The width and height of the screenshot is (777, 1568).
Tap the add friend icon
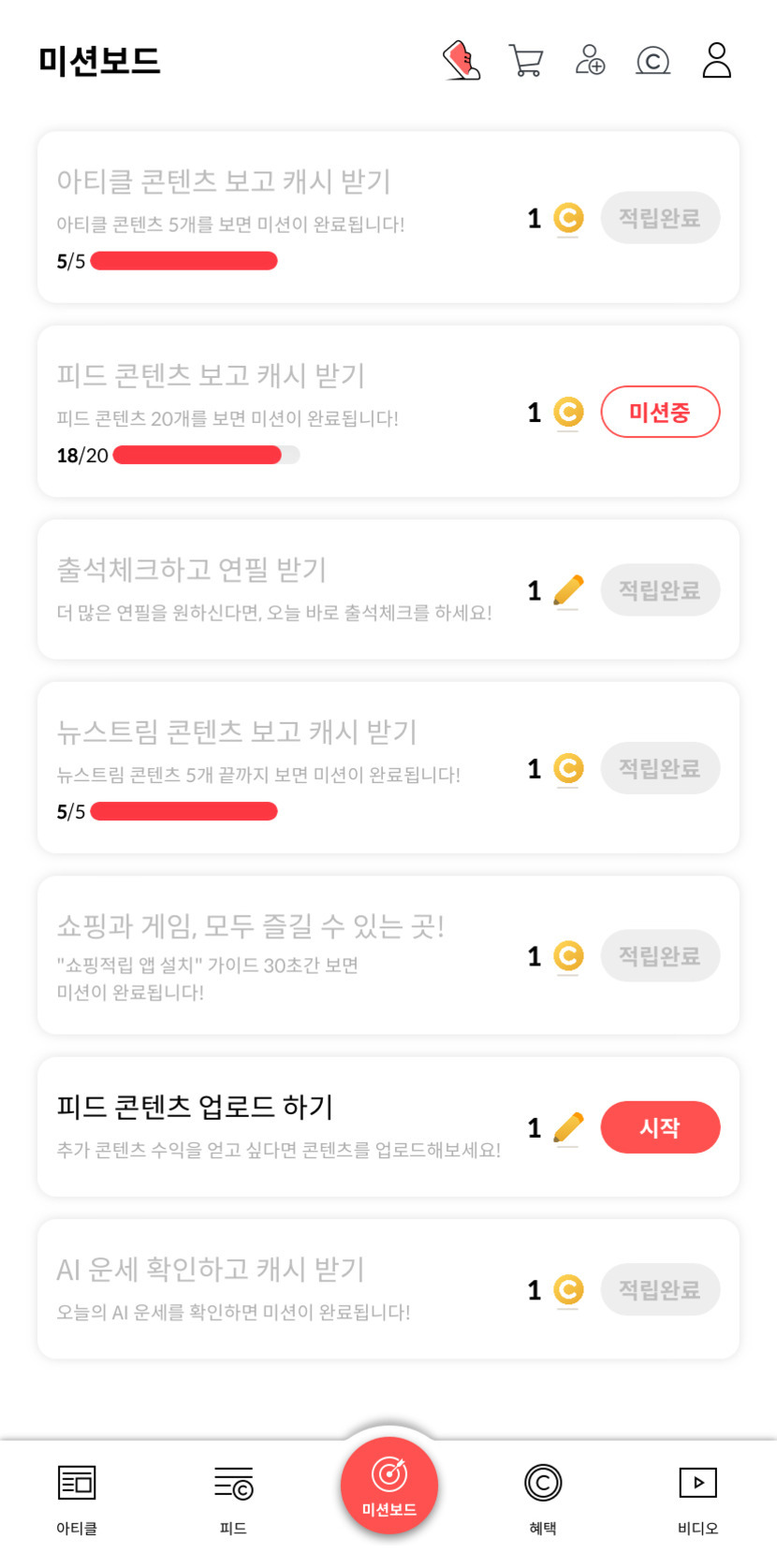tap(590, 61)
